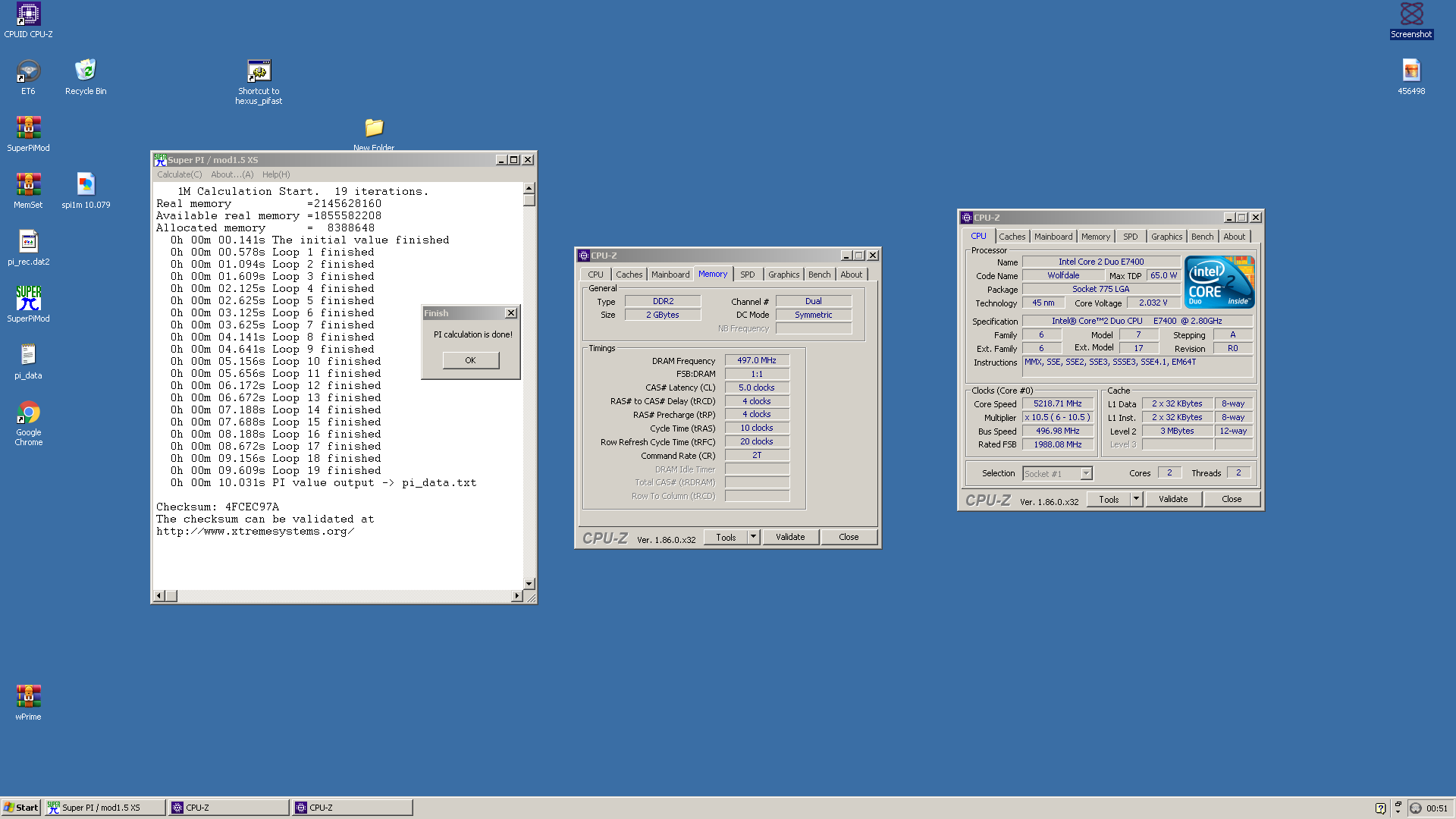1456x819 pixels.
Task: Select Memory tab in processor CPU-Z window
Action: click(1095, 237)
